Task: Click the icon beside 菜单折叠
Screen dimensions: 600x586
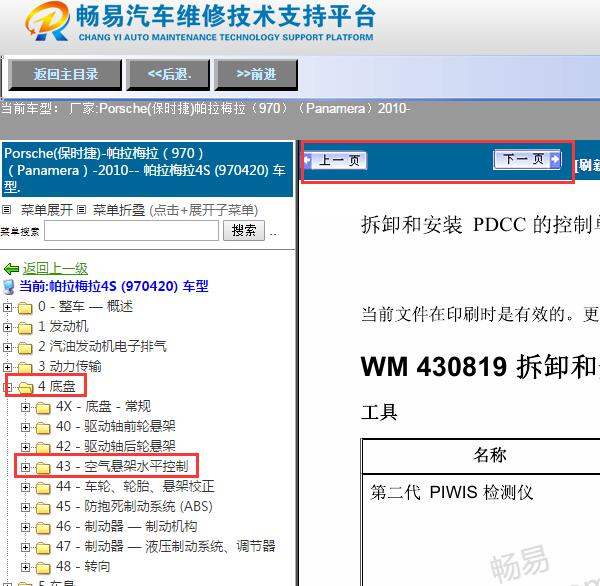Action: (x=81, y=209)
